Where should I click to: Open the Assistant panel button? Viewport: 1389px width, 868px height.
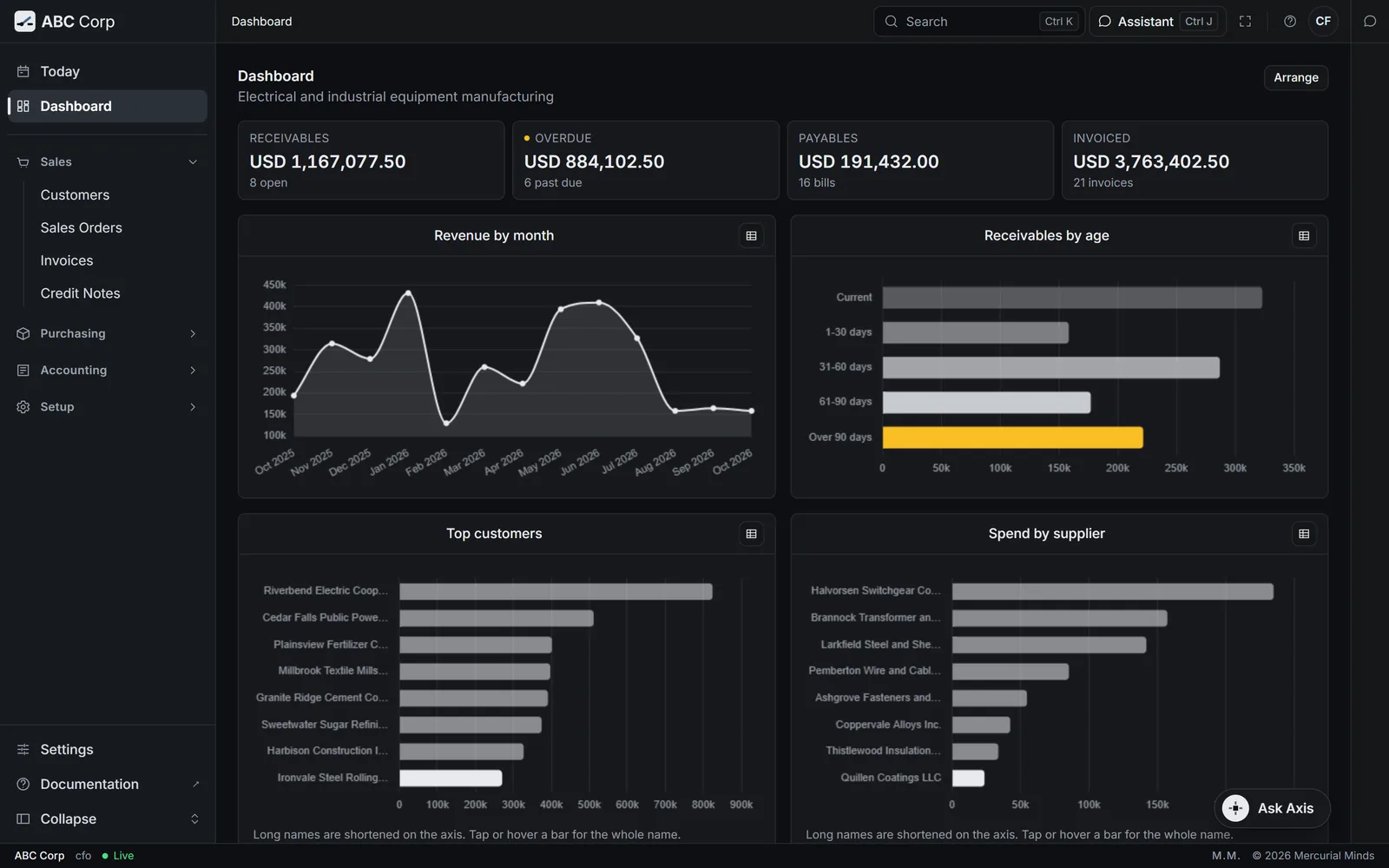coord(1157,22)
